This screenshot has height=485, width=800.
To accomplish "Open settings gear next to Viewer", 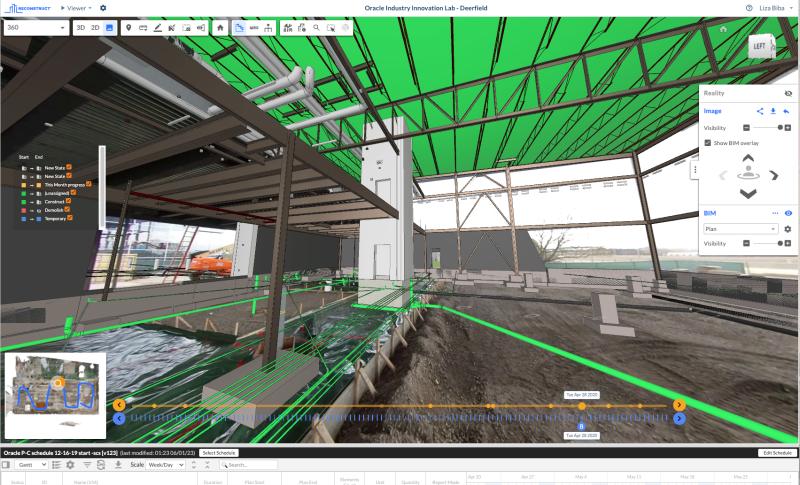I will click(103, 8).
